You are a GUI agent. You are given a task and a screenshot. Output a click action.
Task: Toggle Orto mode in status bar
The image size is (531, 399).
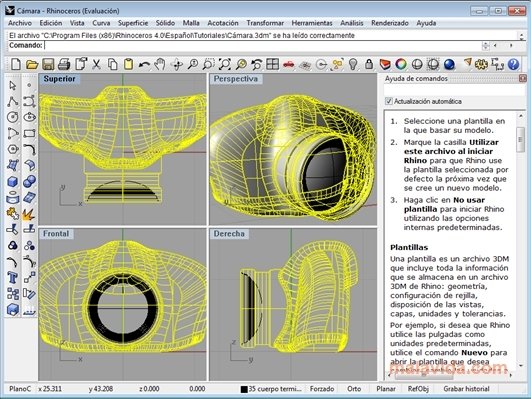tap(354, 389)
